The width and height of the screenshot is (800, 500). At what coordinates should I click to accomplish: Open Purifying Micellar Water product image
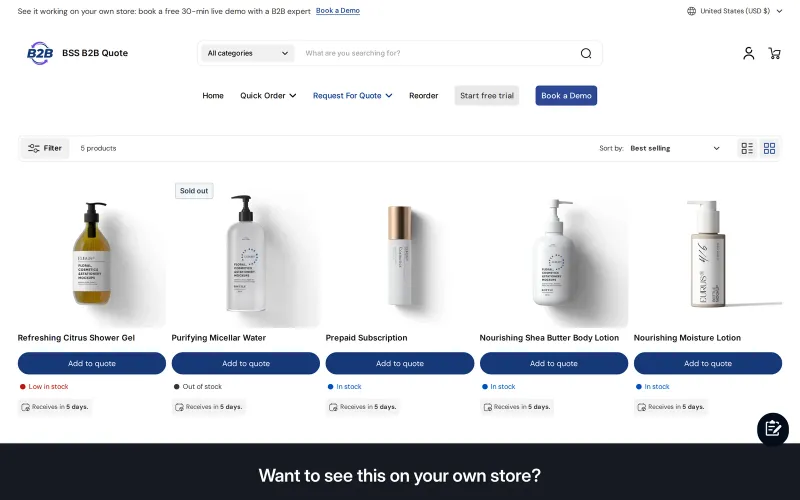coord(246,254)
